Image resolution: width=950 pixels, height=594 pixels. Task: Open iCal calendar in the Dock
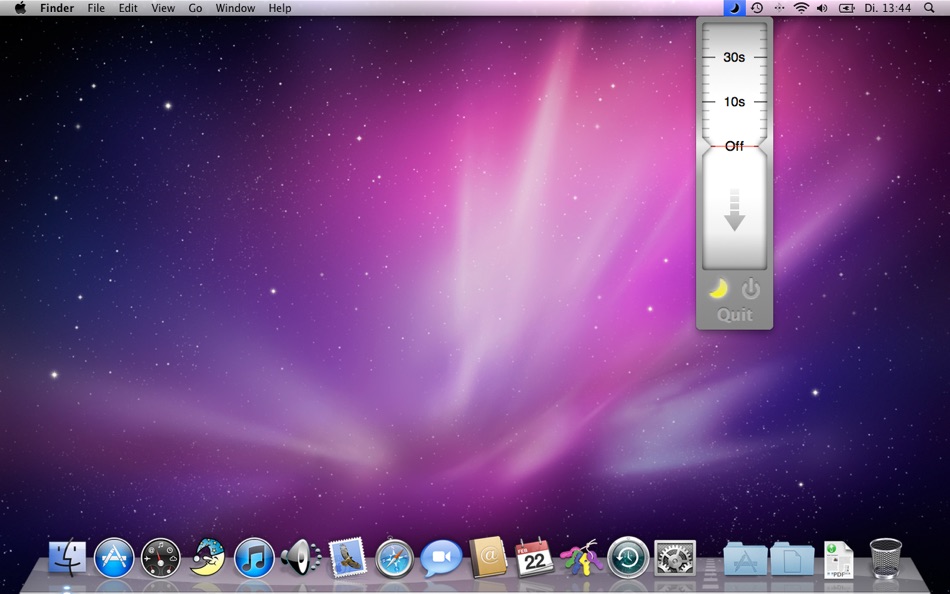pyautogui.click(x=534, y=557)
